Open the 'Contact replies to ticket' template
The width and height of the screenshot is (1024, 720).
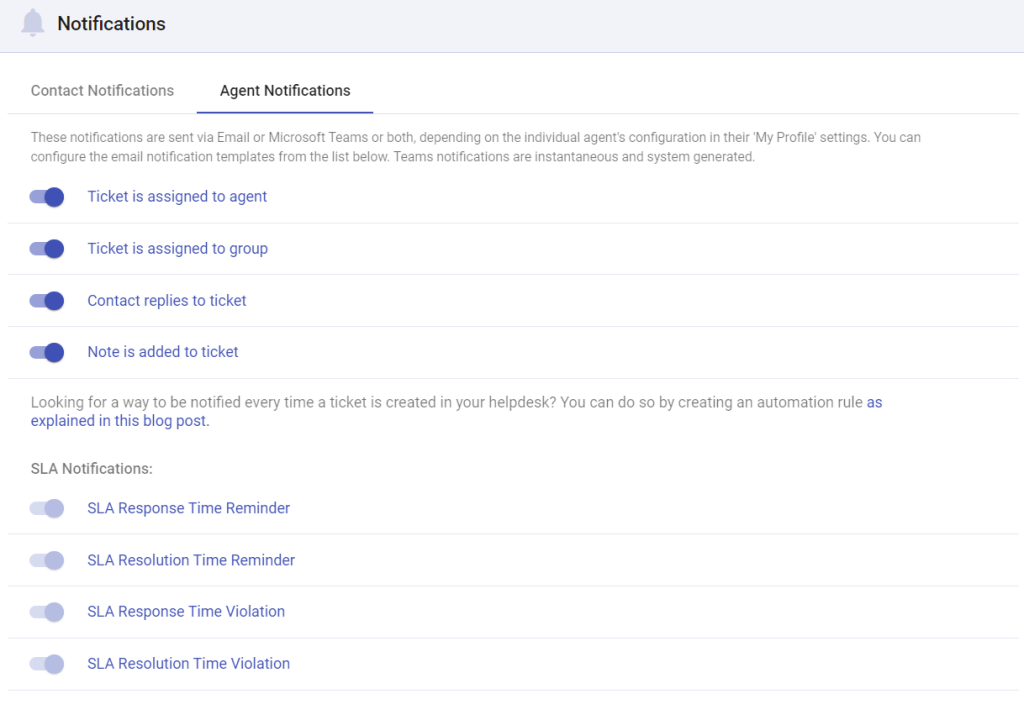coord(166,300)
